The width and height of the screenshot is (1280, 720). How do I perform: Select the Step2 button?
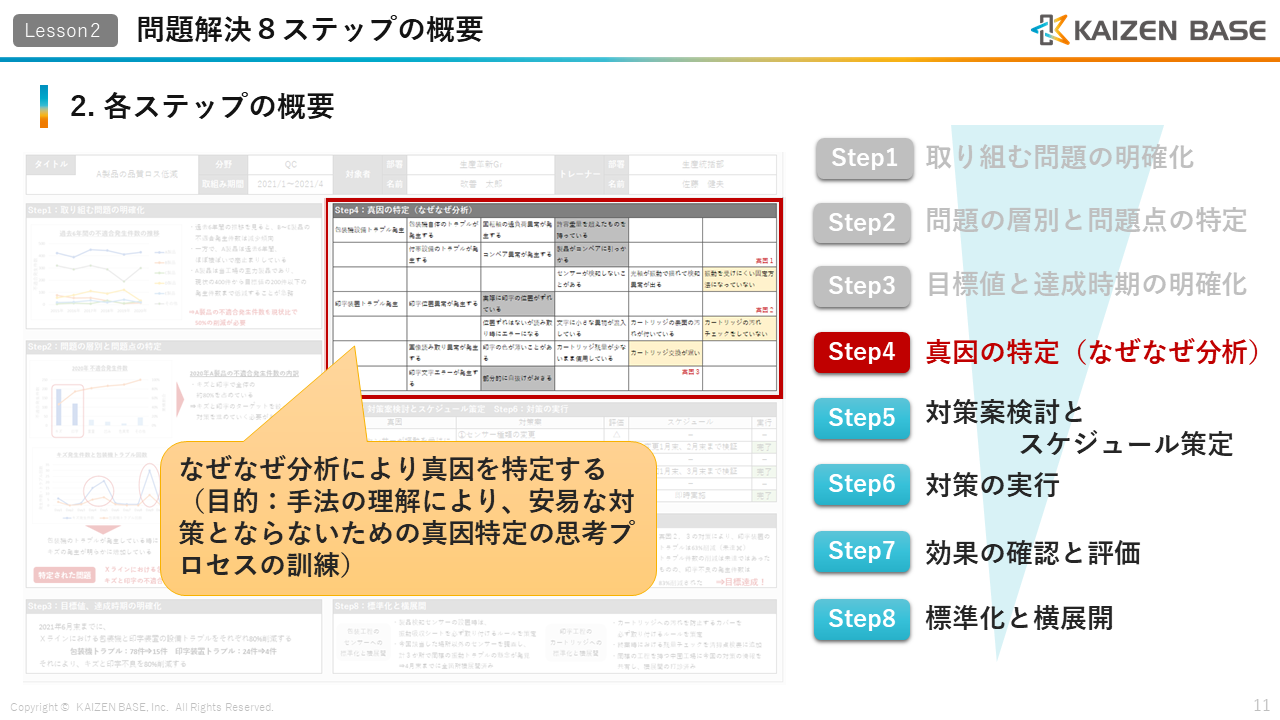[x=862, y=223]
